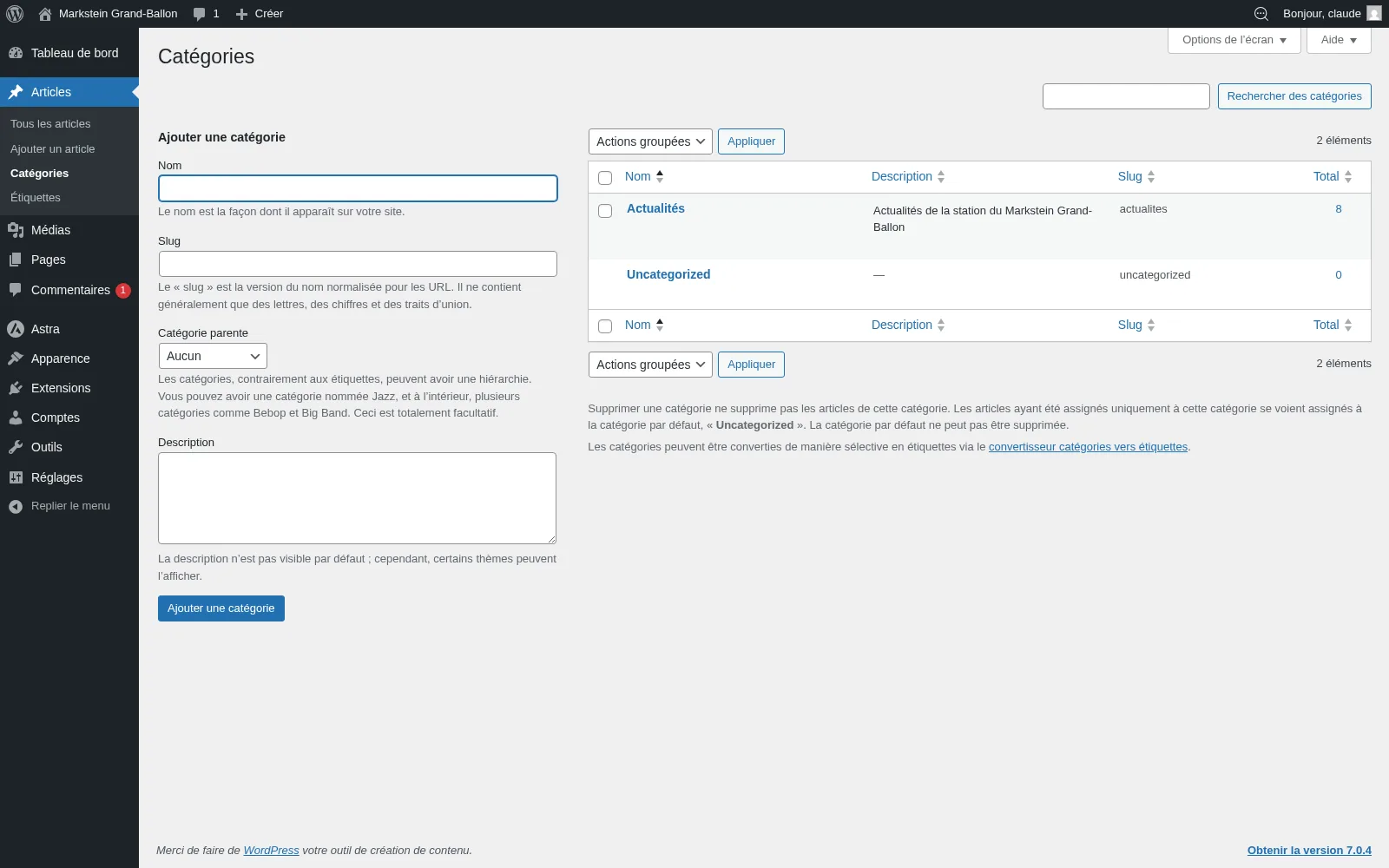This screenshot has height=868, width=1389.
Task: Sort by the bottom Slug column header
Action: tap(1136, 325)
